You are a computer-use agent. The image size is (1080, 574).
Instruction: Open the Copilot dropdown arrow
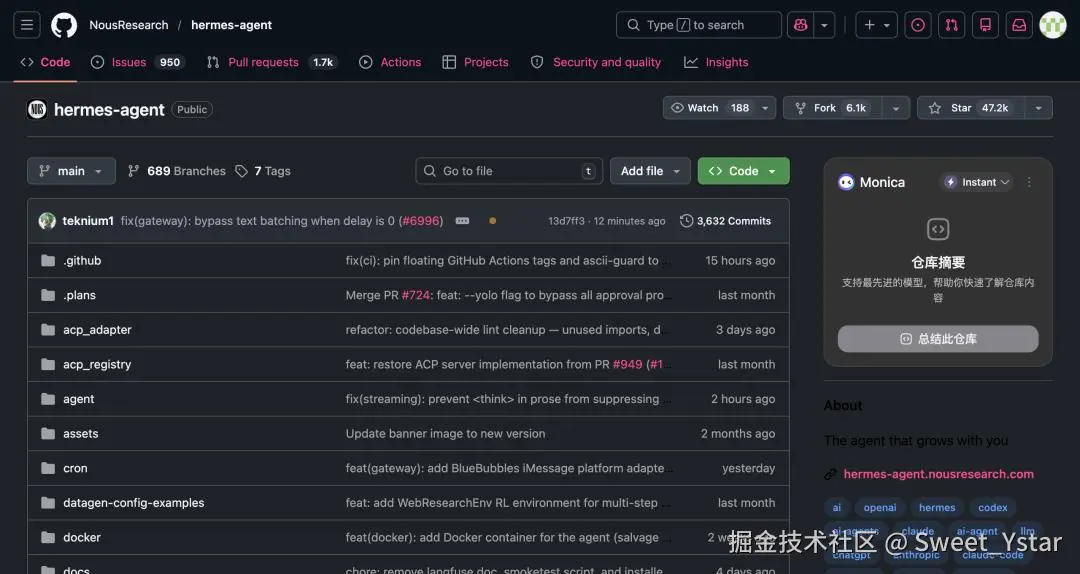pyautogui.click(x=824, y=25)
